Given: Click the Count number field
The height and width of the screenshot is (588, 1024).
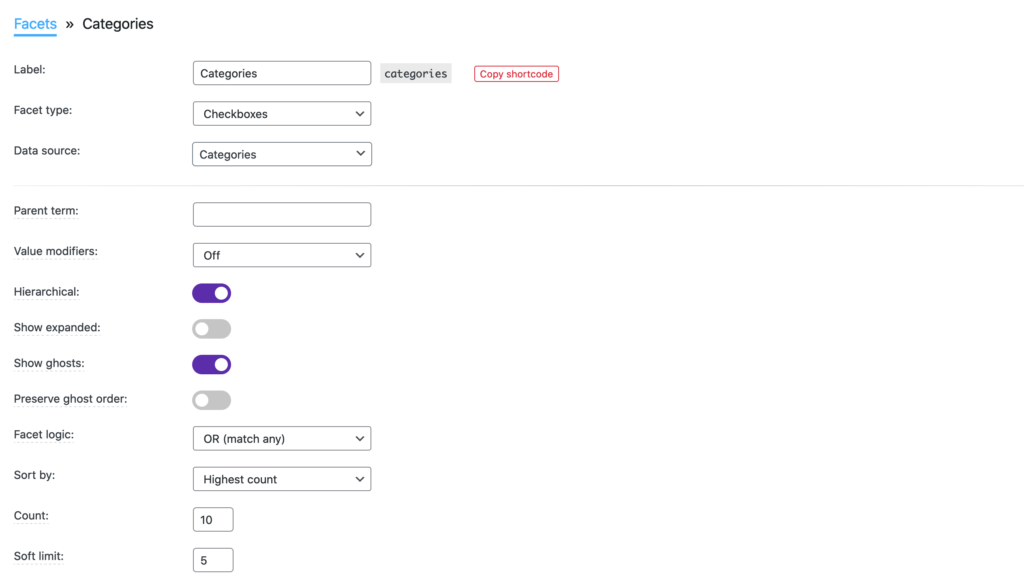Looking at the screenshot, I should (213, 520).
